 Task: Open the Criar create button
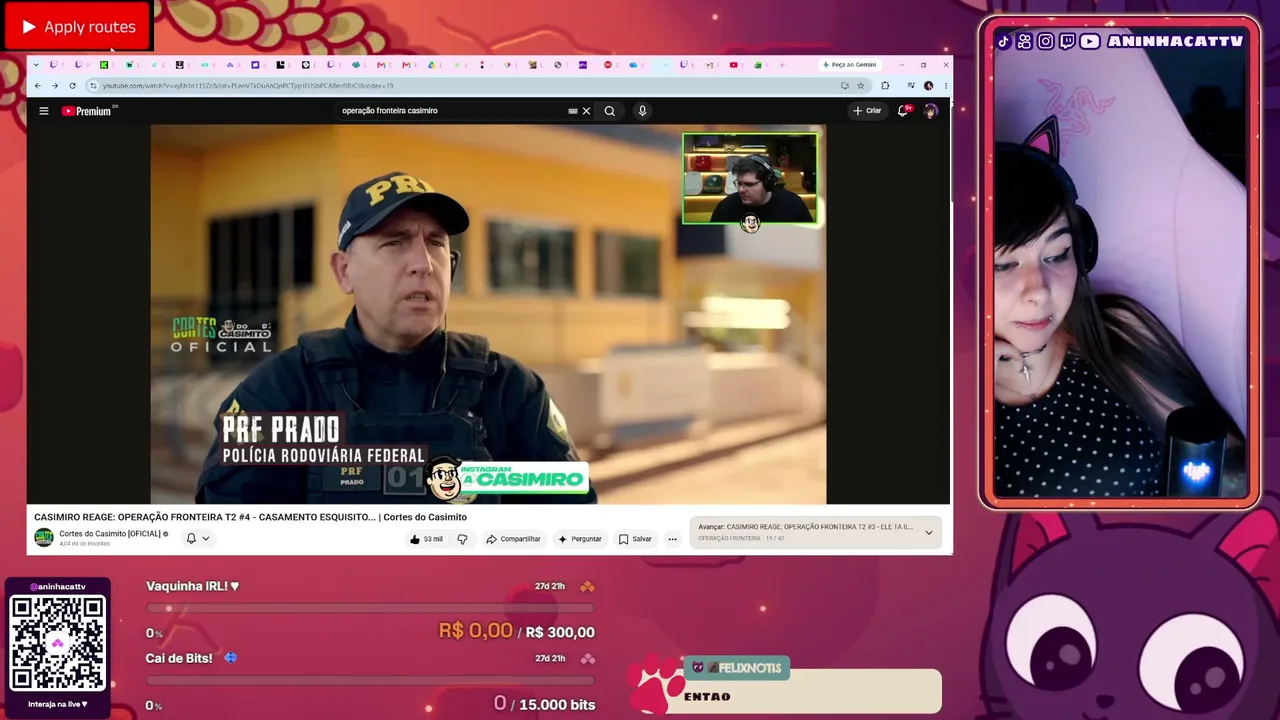coord(867,111)
